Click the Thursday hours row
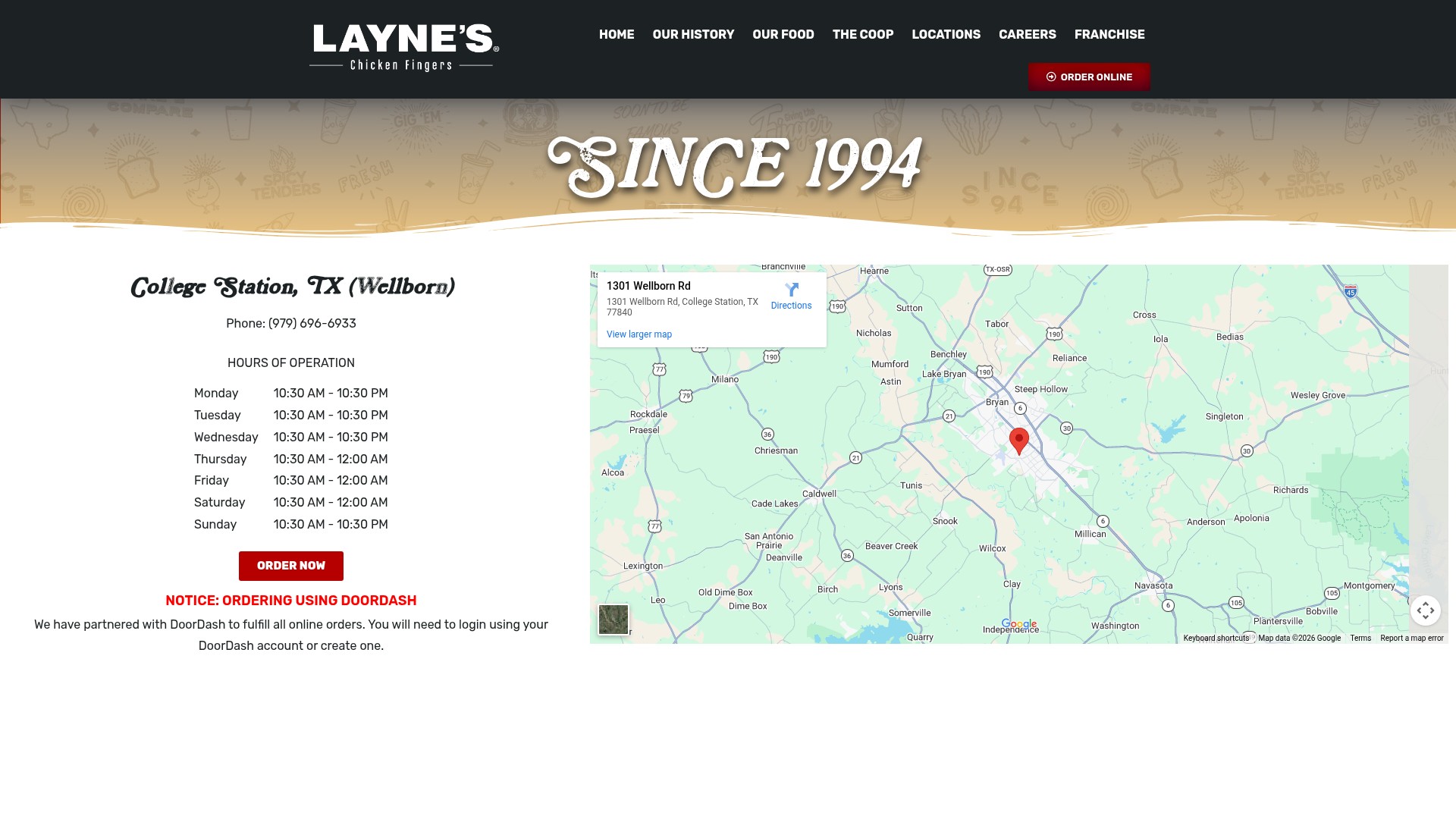The image size is (1456, 819). coord(291,459)
